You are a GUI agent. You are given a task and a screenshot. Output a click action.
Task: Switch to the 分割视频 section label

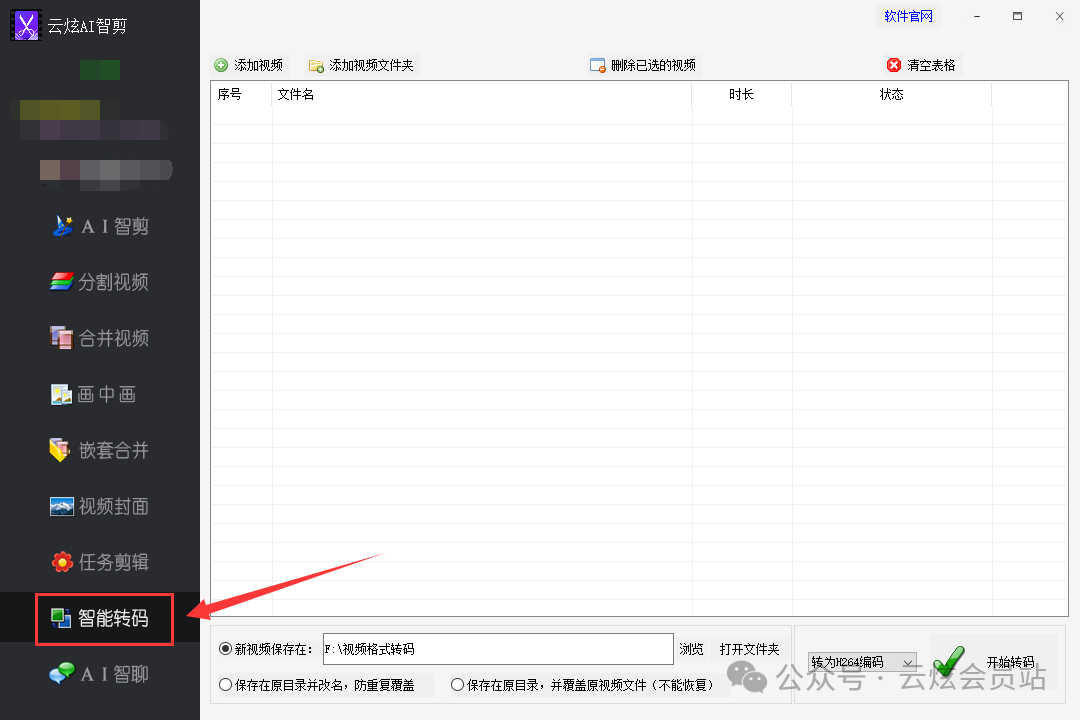[113, 282]
